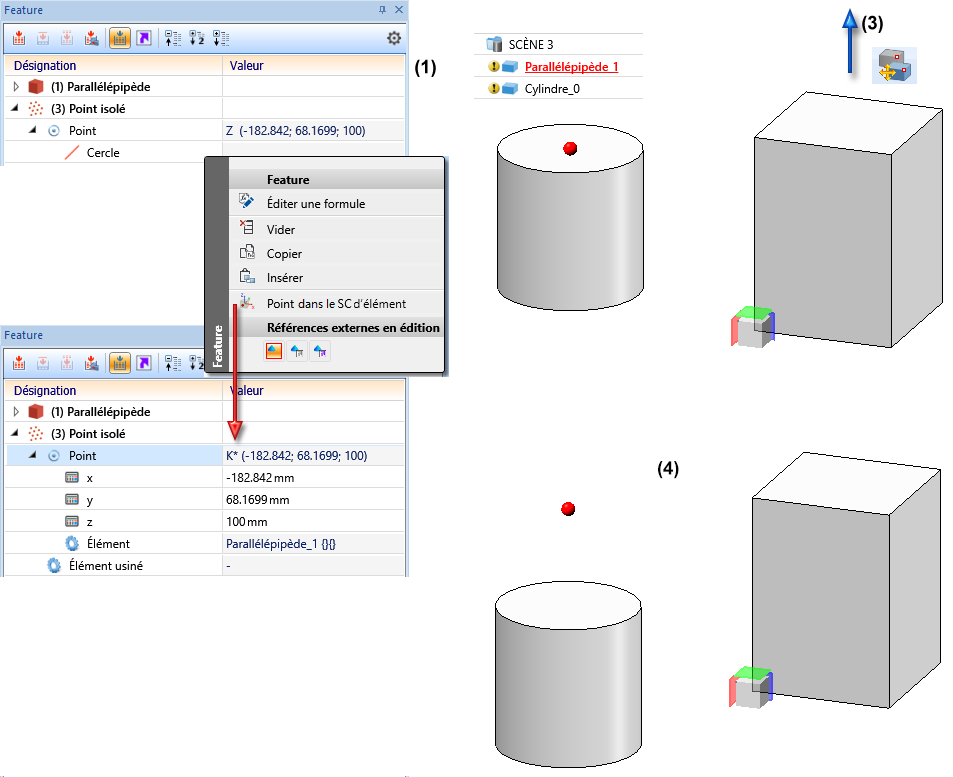
Task: Click the Copier menu icon
Action: pos(247,252)
